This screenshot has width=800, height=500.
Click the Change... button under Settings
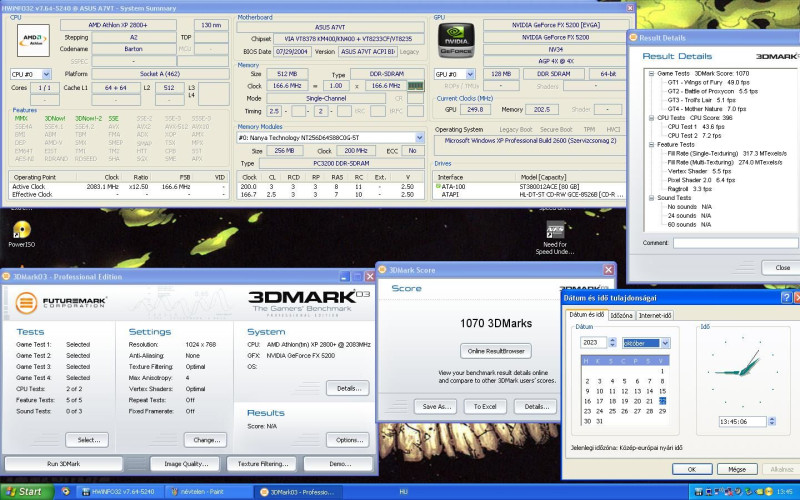206,440
